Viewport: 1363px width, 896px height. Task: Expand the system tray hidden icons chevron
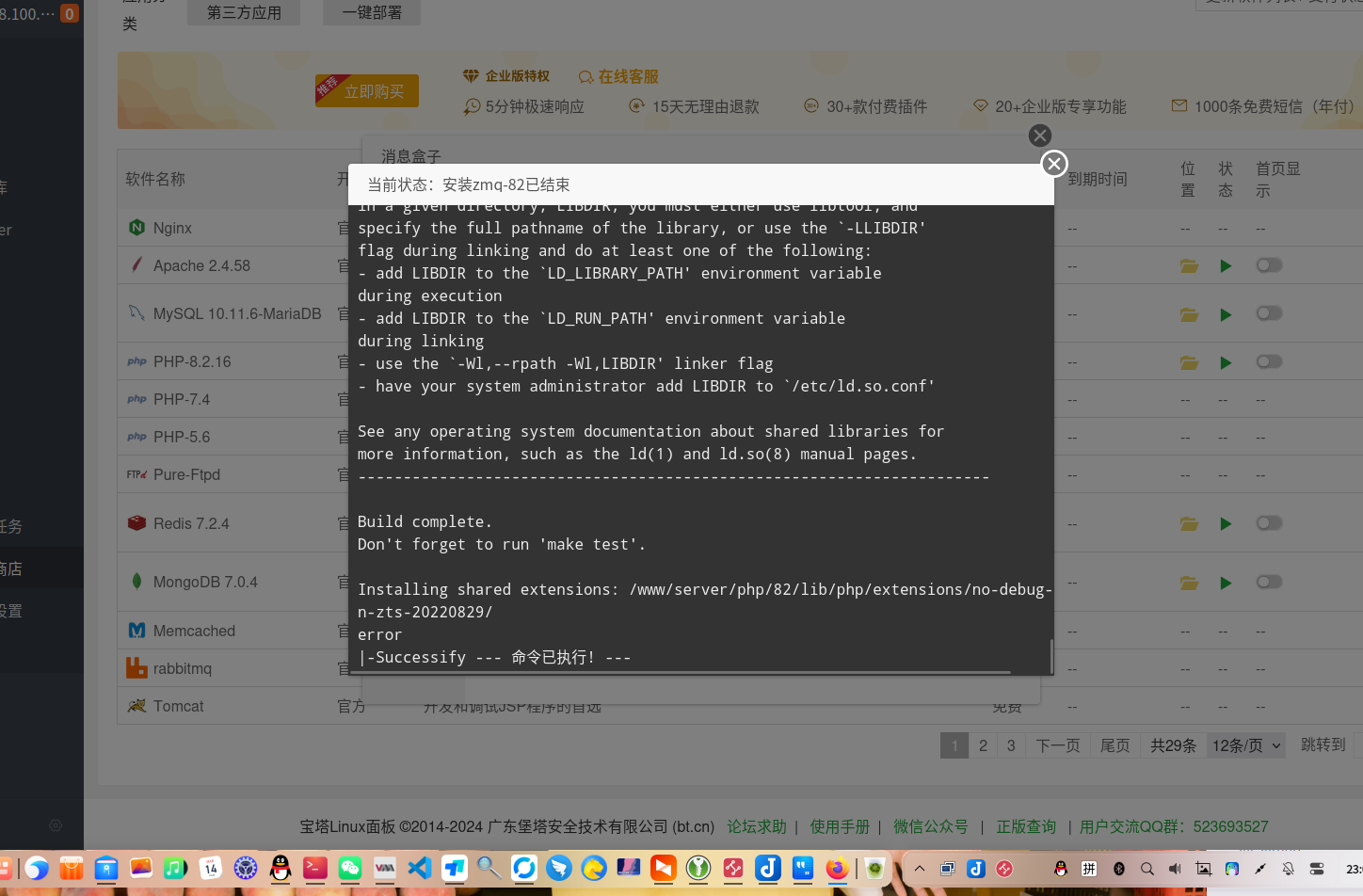(x=920, y=869)
